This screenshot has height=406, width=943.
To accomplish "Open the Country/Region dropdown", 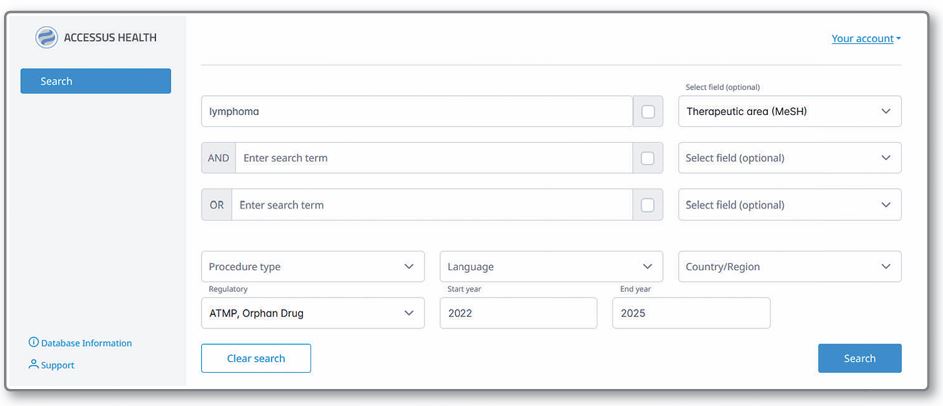I will pos(789,267).
